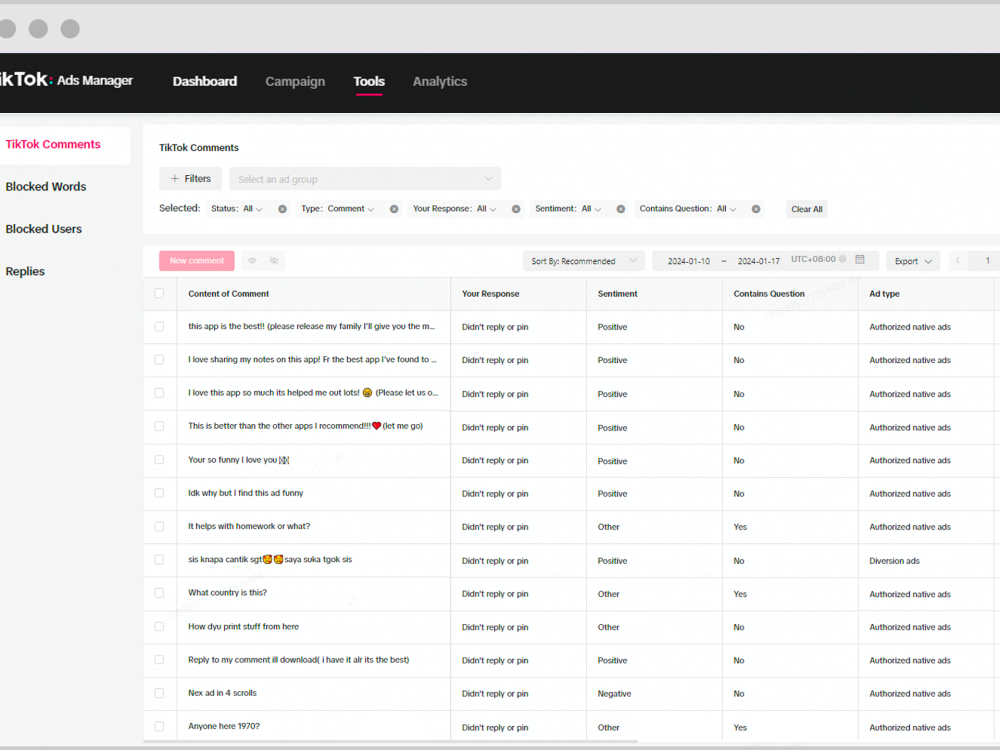Image resolution: width=1000 pixels, height=750 pixels.
Task: Open Blocked Words in sidebar
Action: (46, 187)
